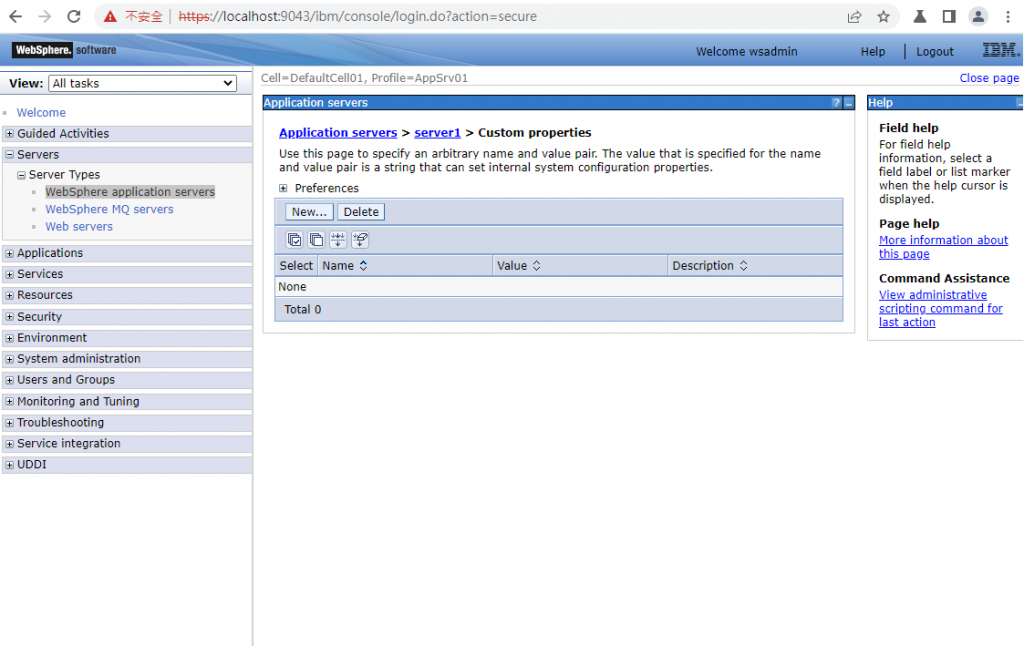
Task: Reload the page with refresh icon
Action: 74,16
